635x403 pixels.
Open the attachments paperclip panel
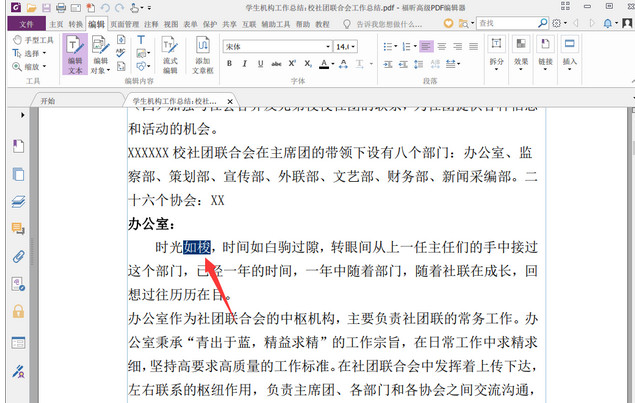click(18, 256)
